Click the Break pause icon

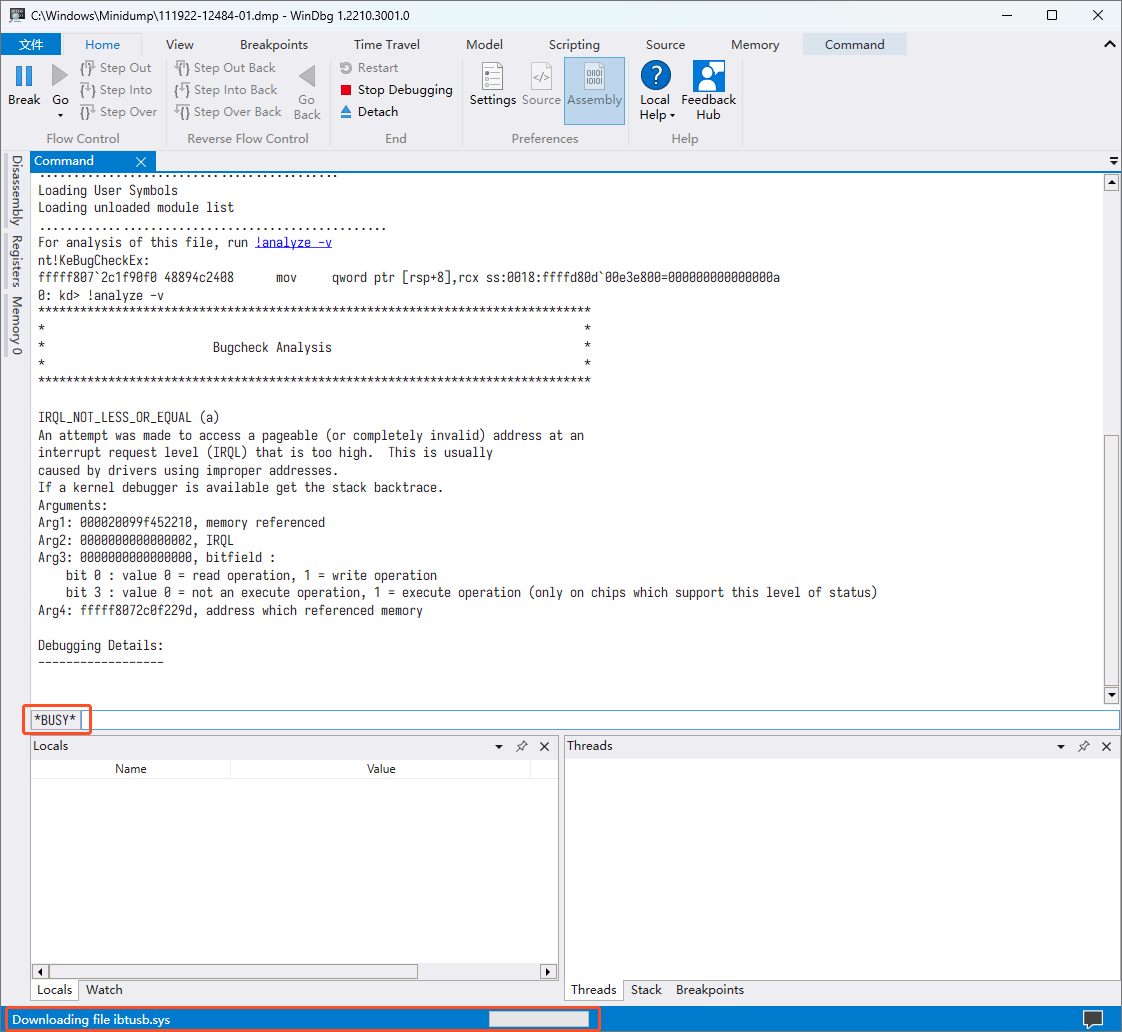pyautogui.click(x=24, y=78)
